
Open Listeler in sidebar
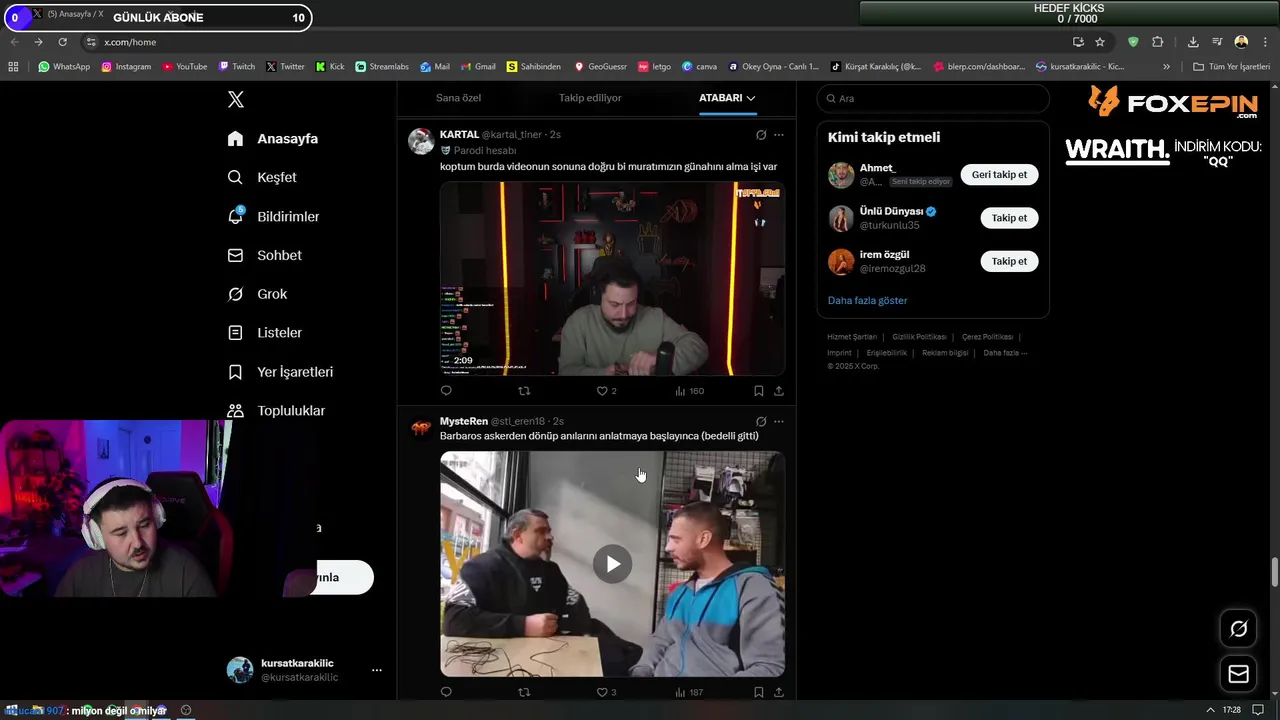264,333
